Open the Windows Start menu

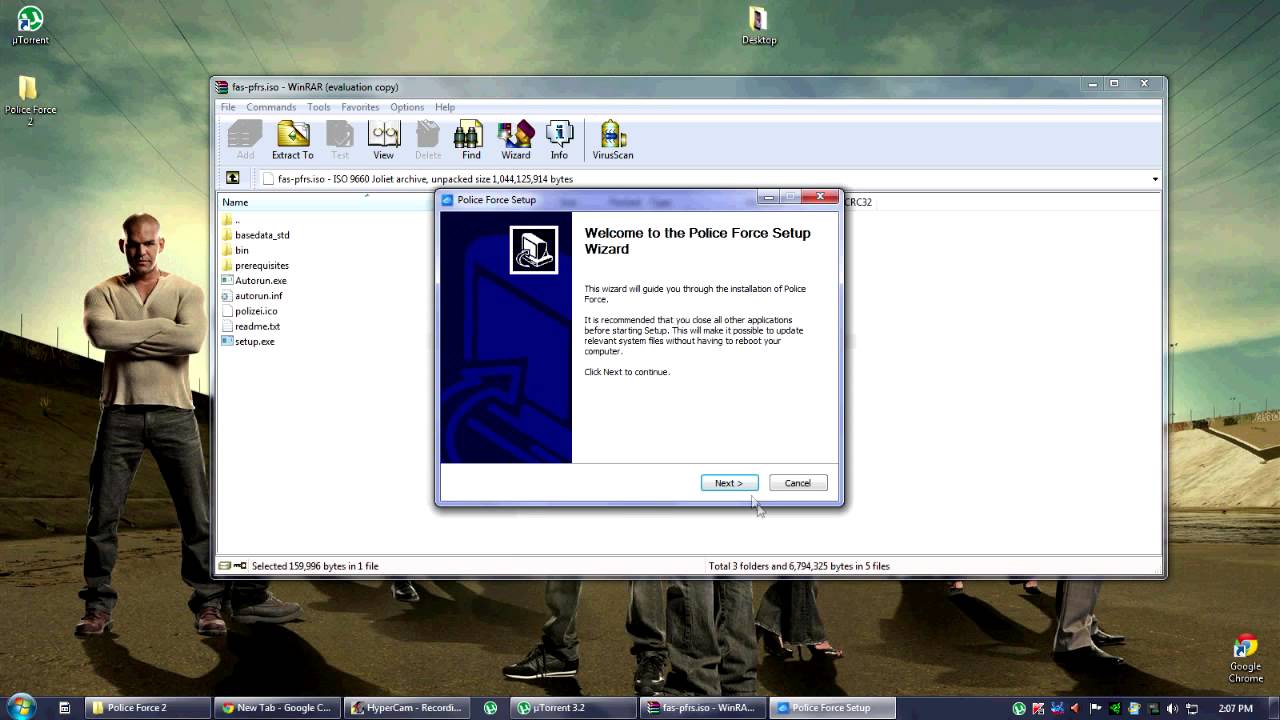(x=21, y=706)
